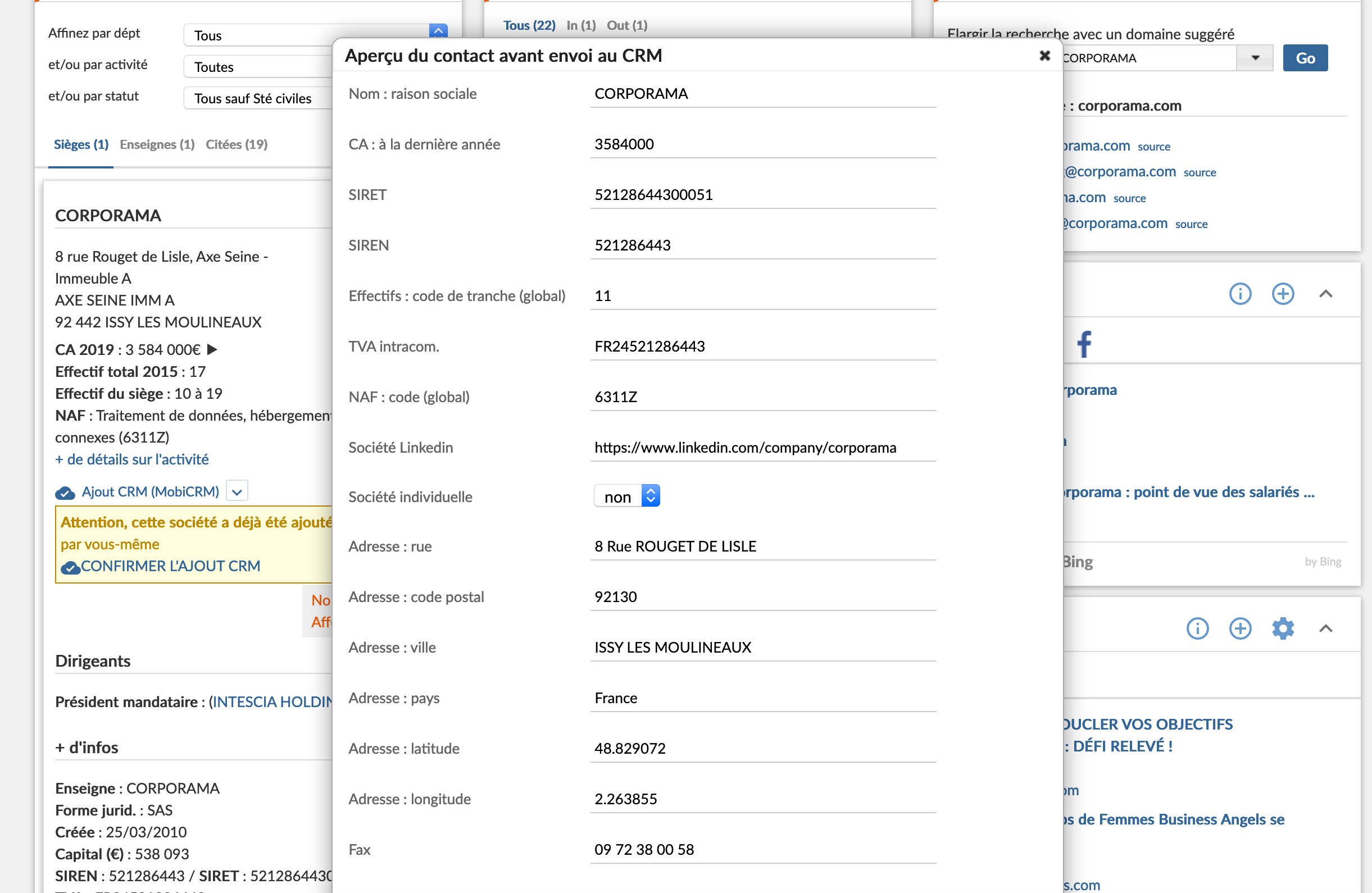Click CONFIRMER L'AJOUT CRM link
This screenshot has height=893, width=1372.
[170, 566]
